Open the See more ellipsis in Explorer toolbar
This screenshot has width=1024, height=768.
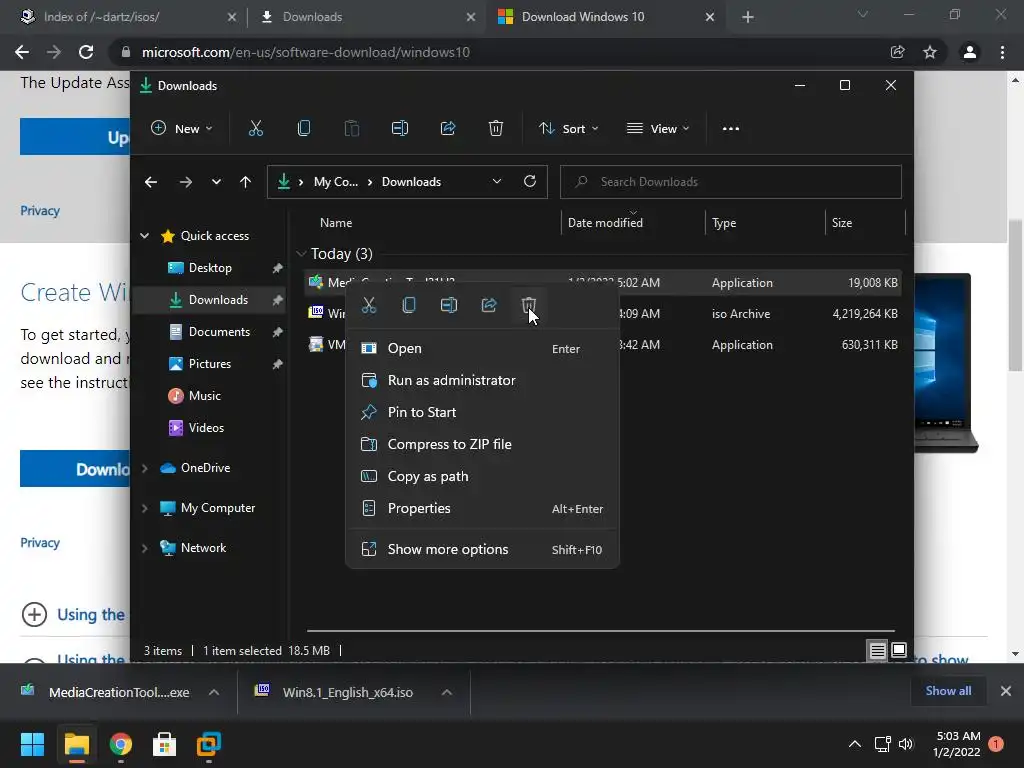pos(731,129)
